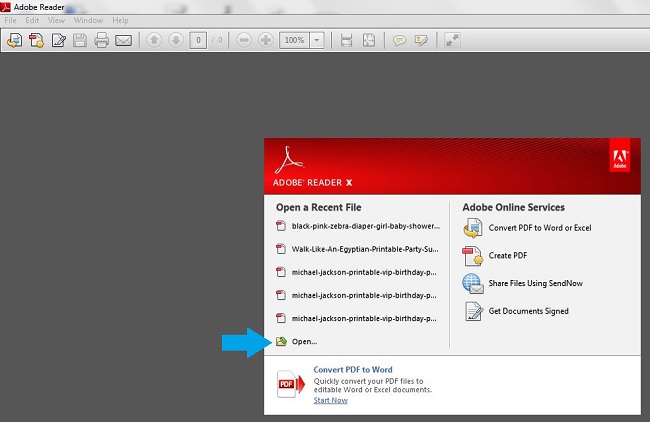Click the Convert PDF to Word or Excel icon
Screen dimensions: 650x422
(x=473, y=228)
